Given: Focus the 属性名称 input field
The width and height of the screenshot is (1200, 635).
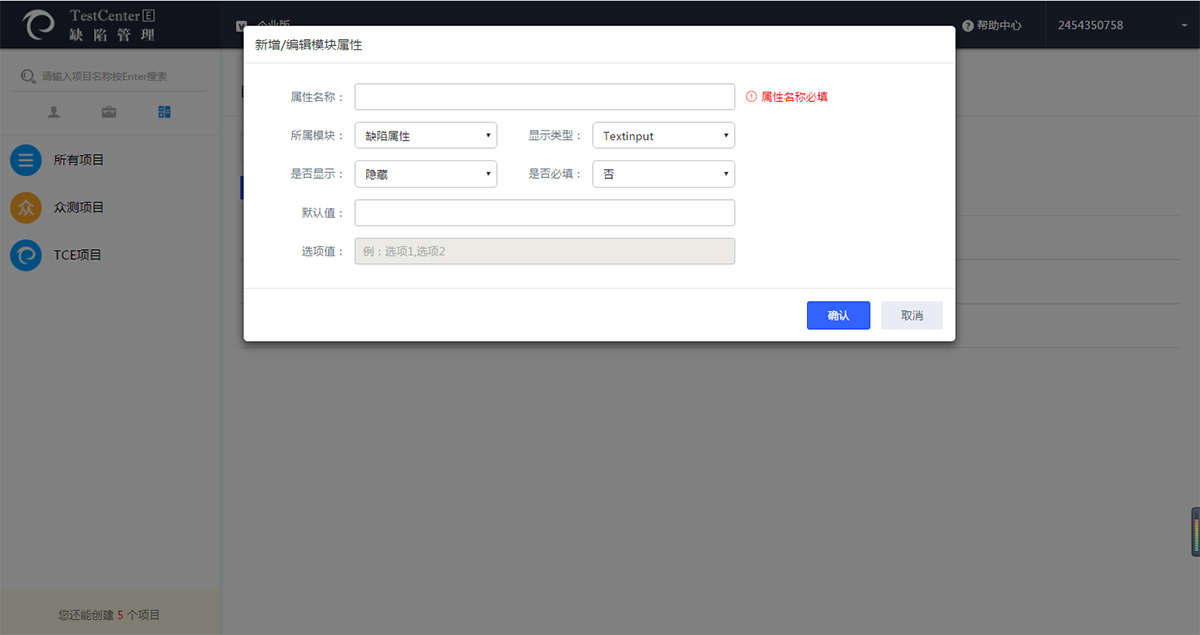Looking at the screenshot, I should [x=544, y=97].
